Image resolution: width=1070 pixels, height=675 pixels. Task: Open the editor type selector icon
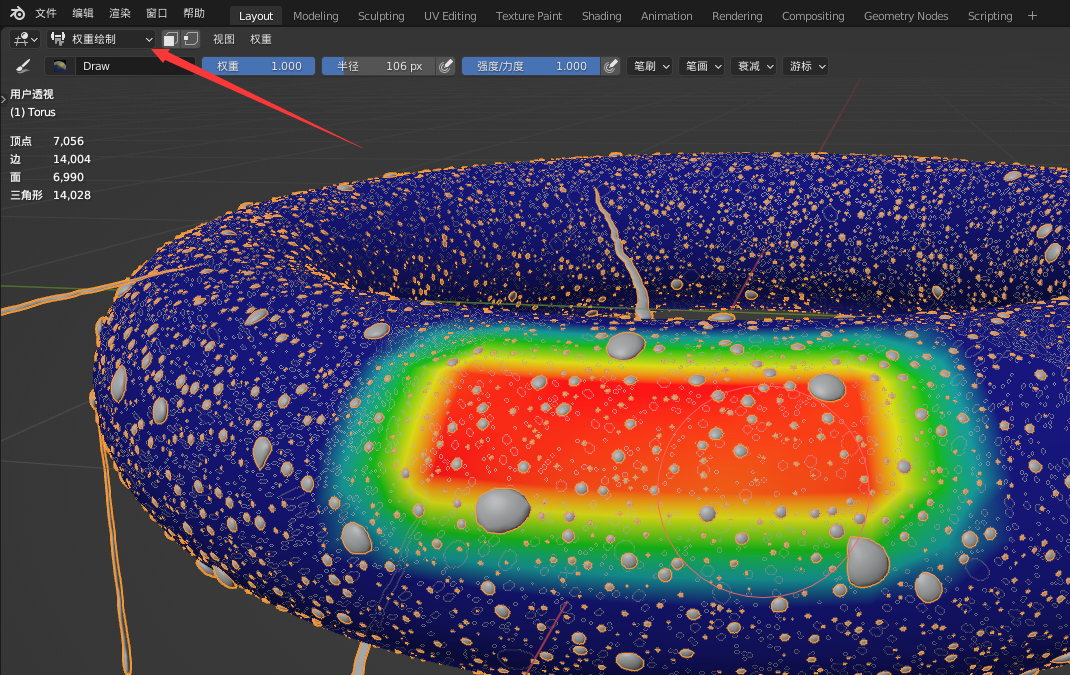tap(25, 39)
